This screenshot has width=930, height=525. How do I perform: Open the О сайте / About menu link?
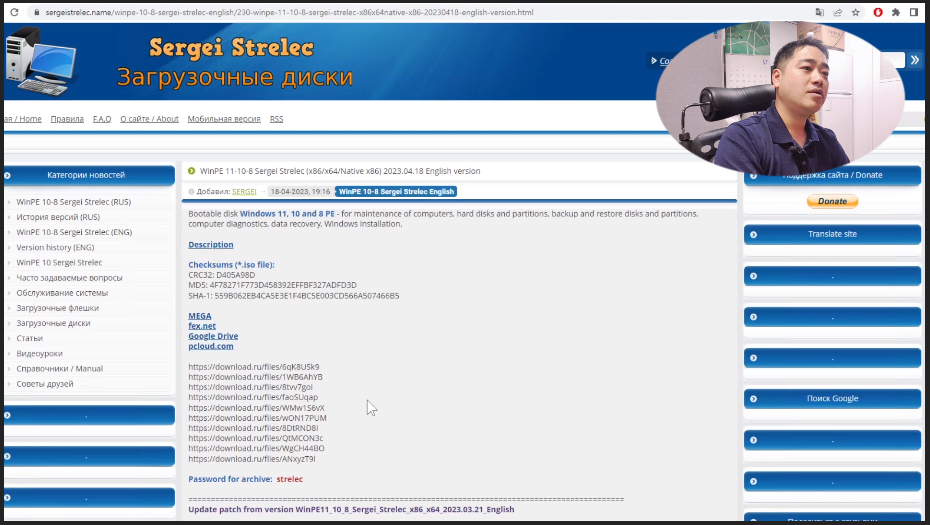tap(149, 119)
